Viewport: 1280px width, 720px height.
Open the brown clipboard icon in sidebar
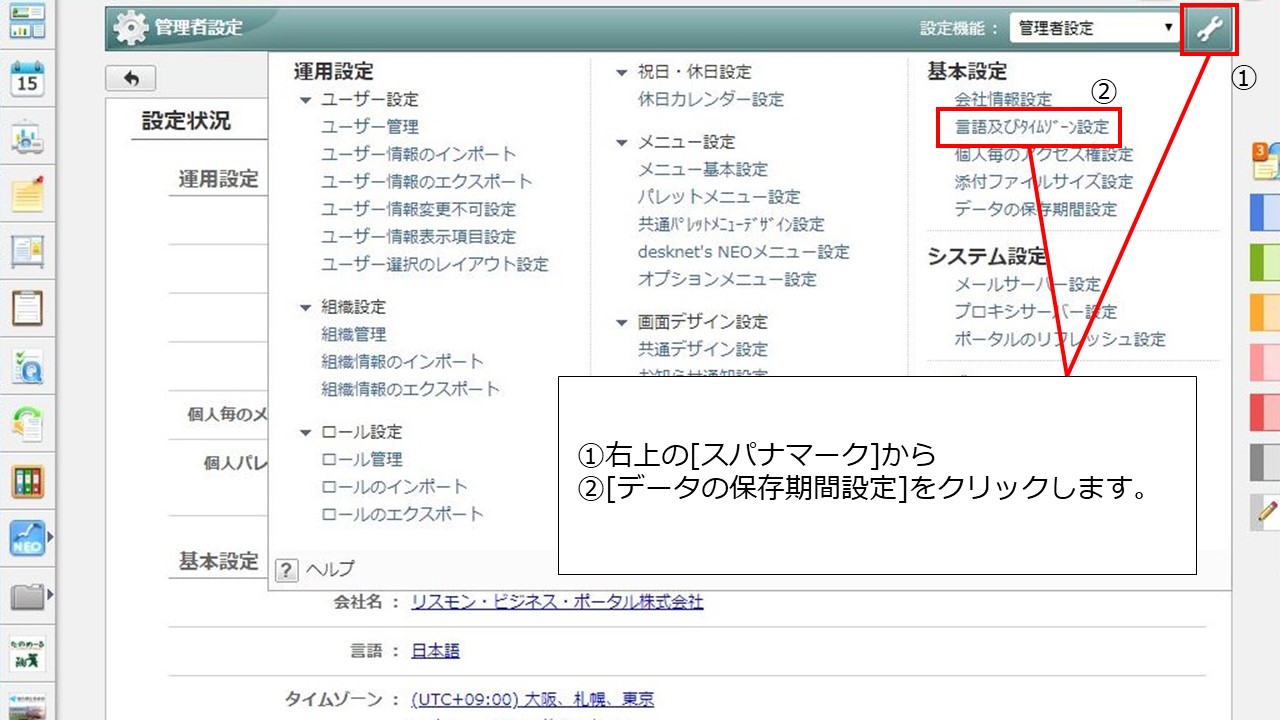pyautogui.click(x=27, y=309)
